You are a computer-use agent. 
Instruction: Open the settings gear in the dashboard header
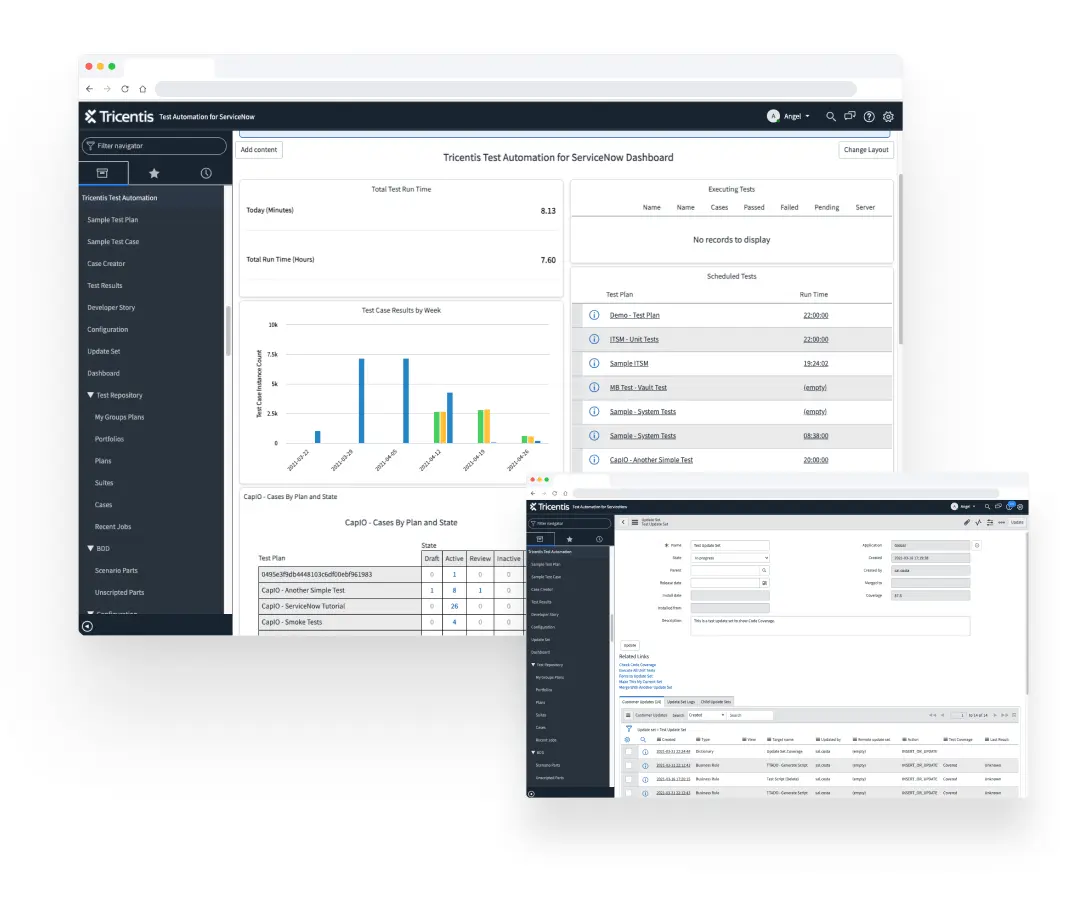click(x=889, y=116)
